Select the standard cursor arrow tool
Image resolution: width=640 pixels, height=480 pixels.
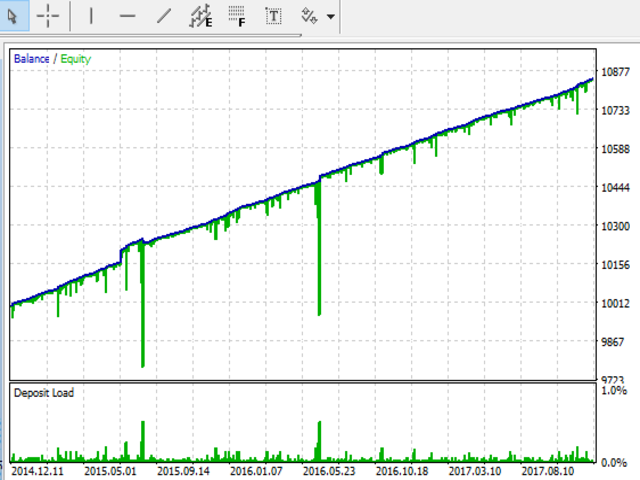13,16
